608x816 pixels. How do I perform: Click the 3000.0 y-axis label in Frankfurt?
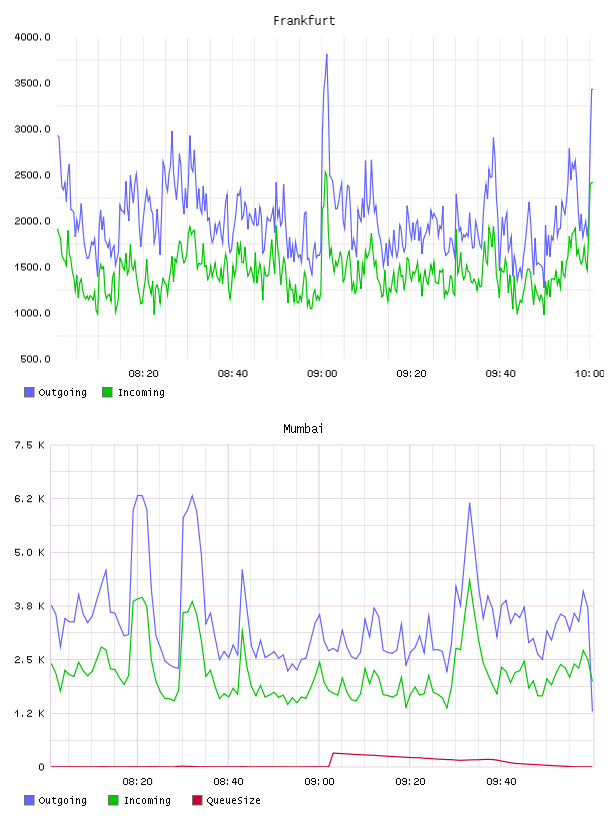pyautogui.click(x=32, y=129)
